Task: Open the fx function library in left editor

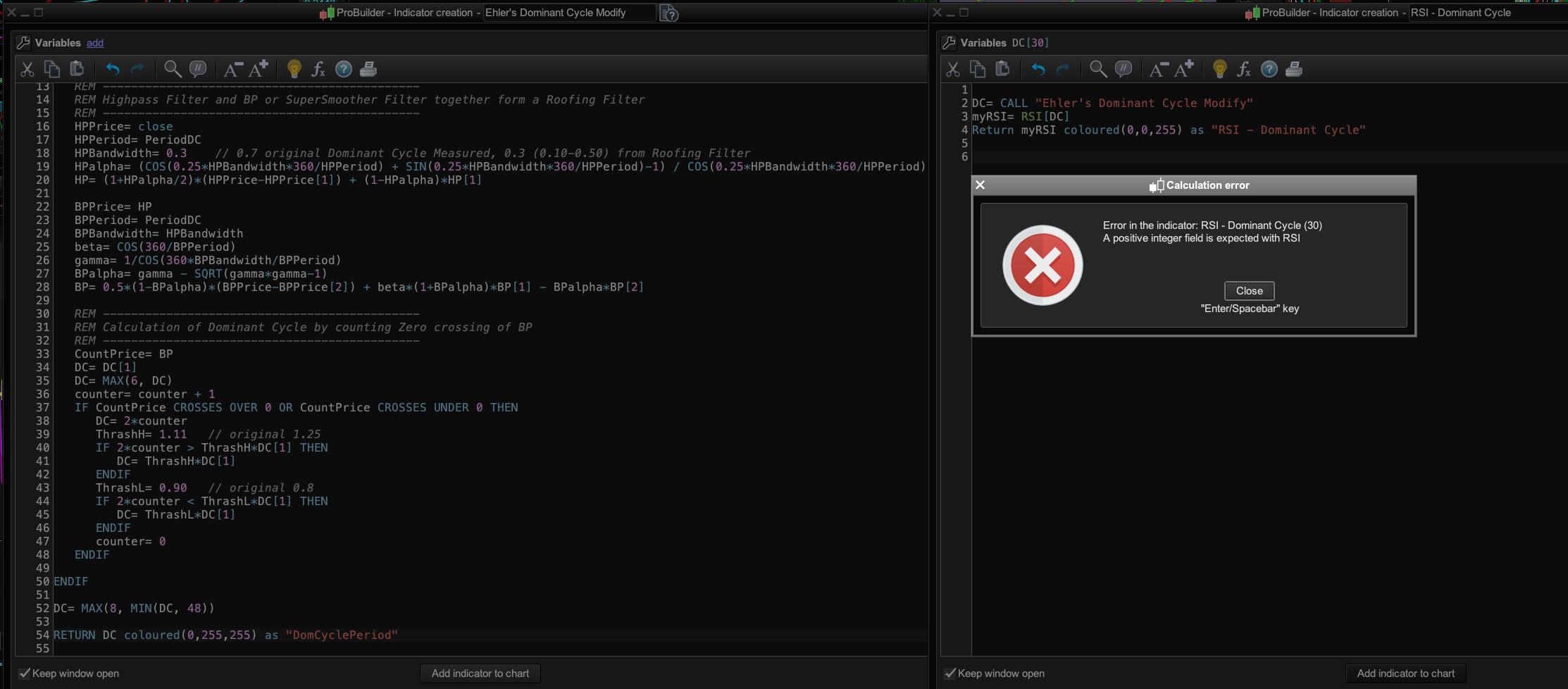Action: (318, 69)
